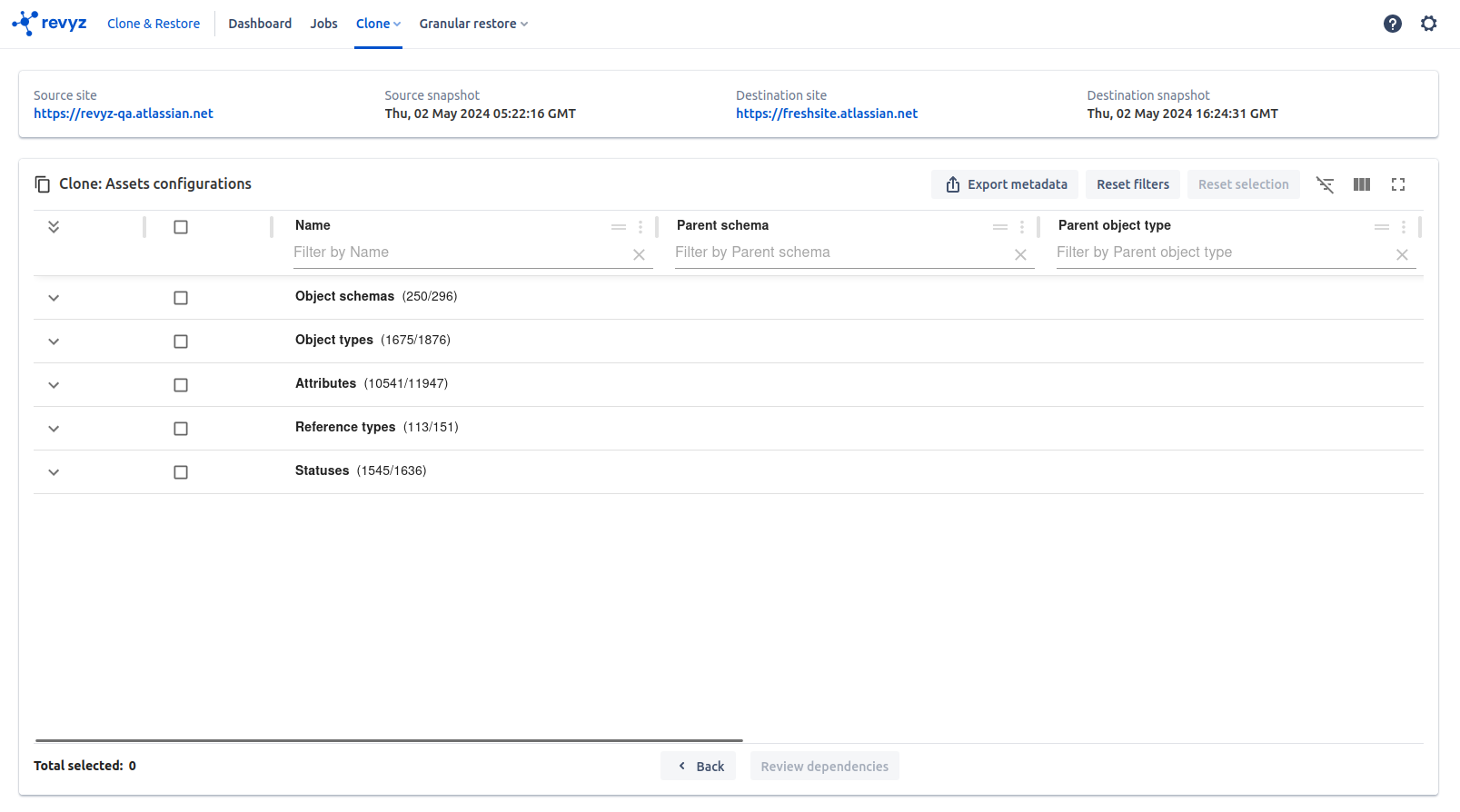1460x812 pixels.
Task: Expand all rows with double chevron
Action: click(54, 227)
